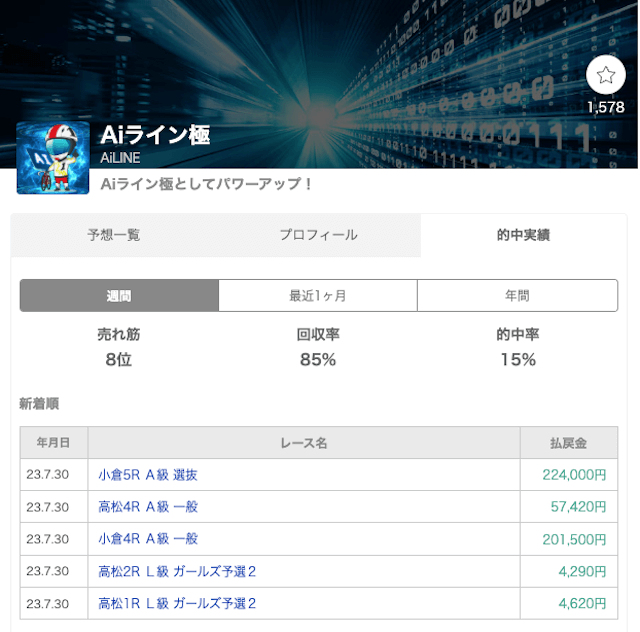Click the 払戻金 column header
This screenshot has width=640, height=632.
tap(569, 443)
